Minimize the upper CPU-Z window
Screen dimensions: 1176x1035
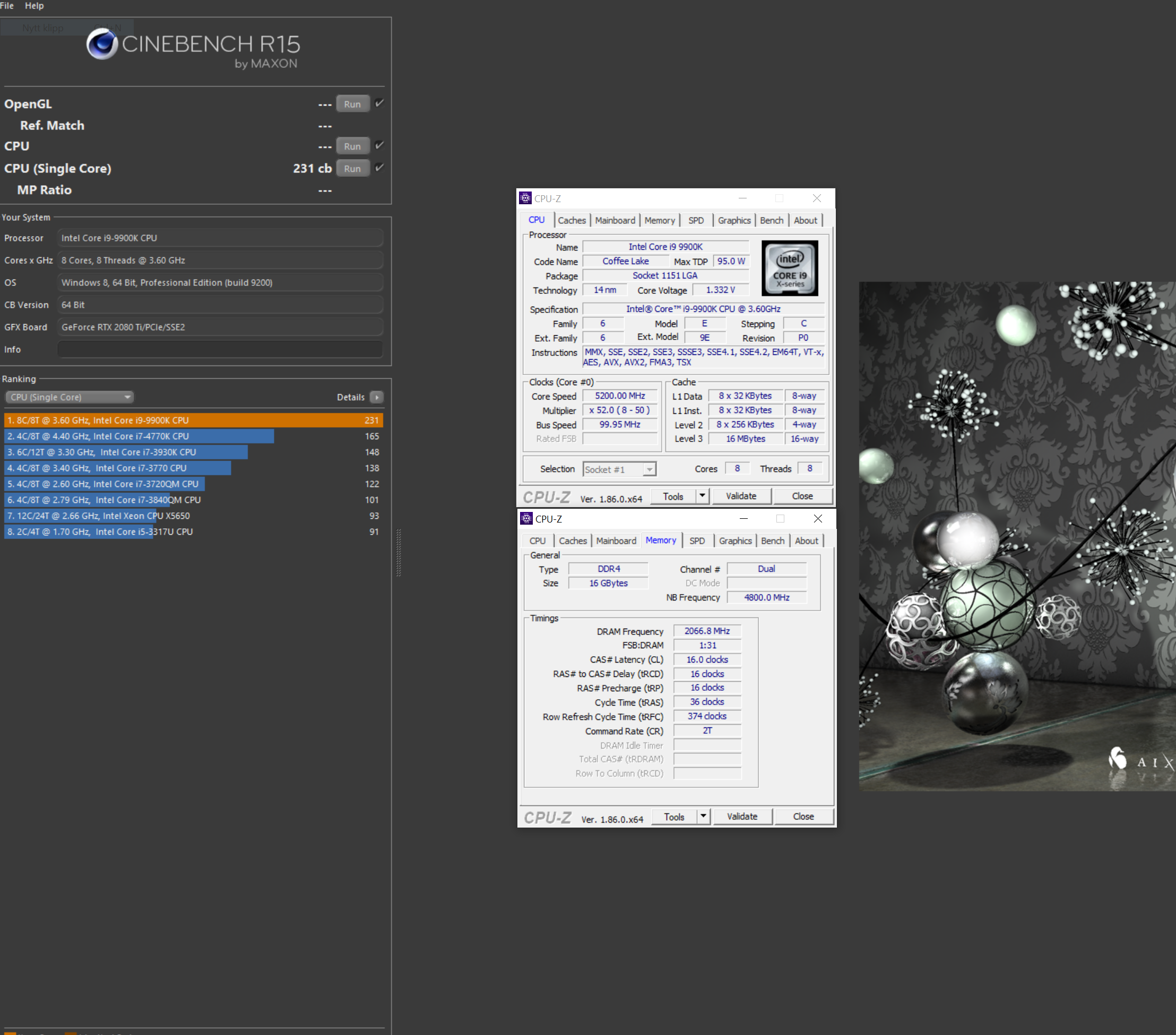(x=743, y=198)
